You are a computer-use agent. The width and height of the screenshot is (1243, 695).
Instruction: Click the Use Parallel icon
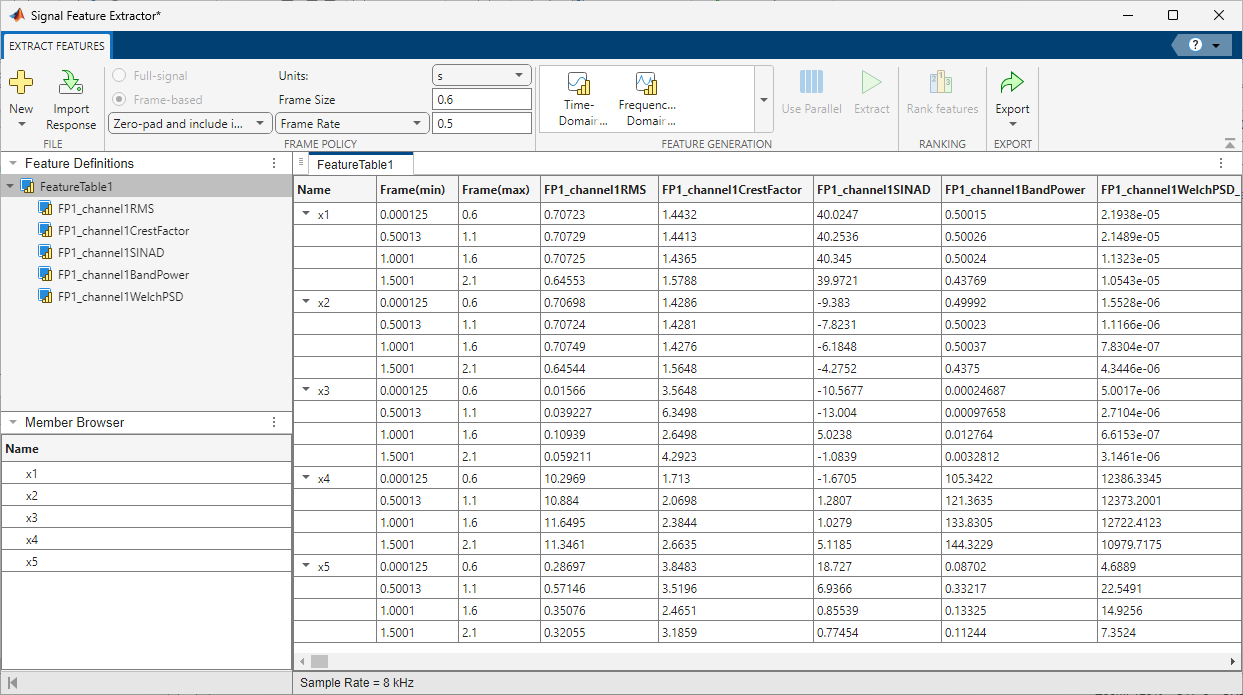click(x=811, y=83)
